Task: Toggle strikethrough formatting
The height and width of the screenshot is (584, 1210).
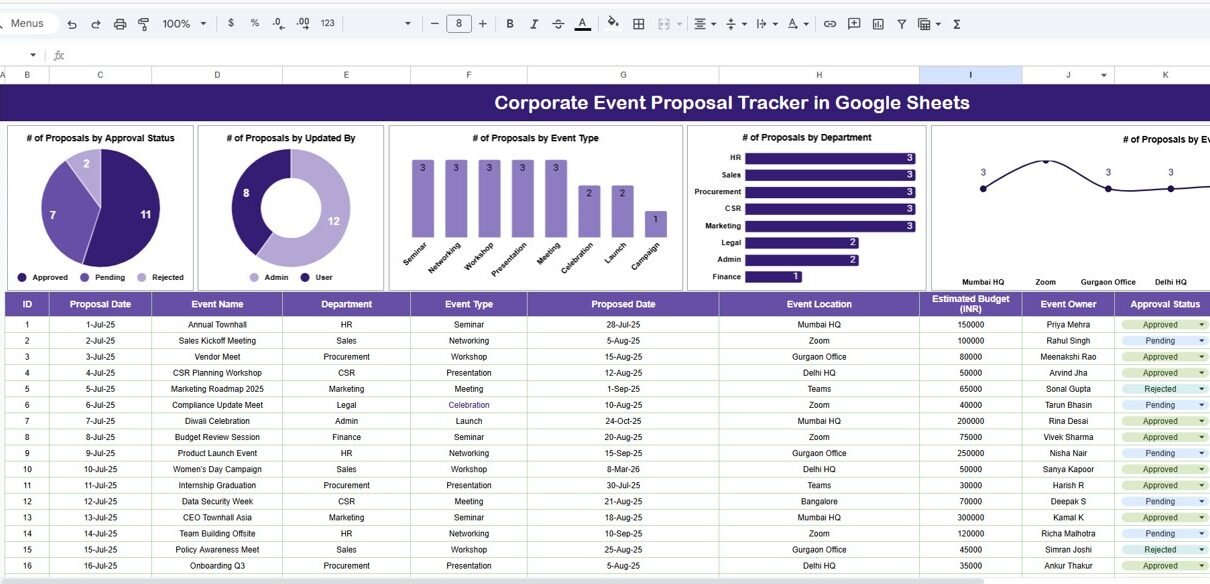Action: [558, 24]
